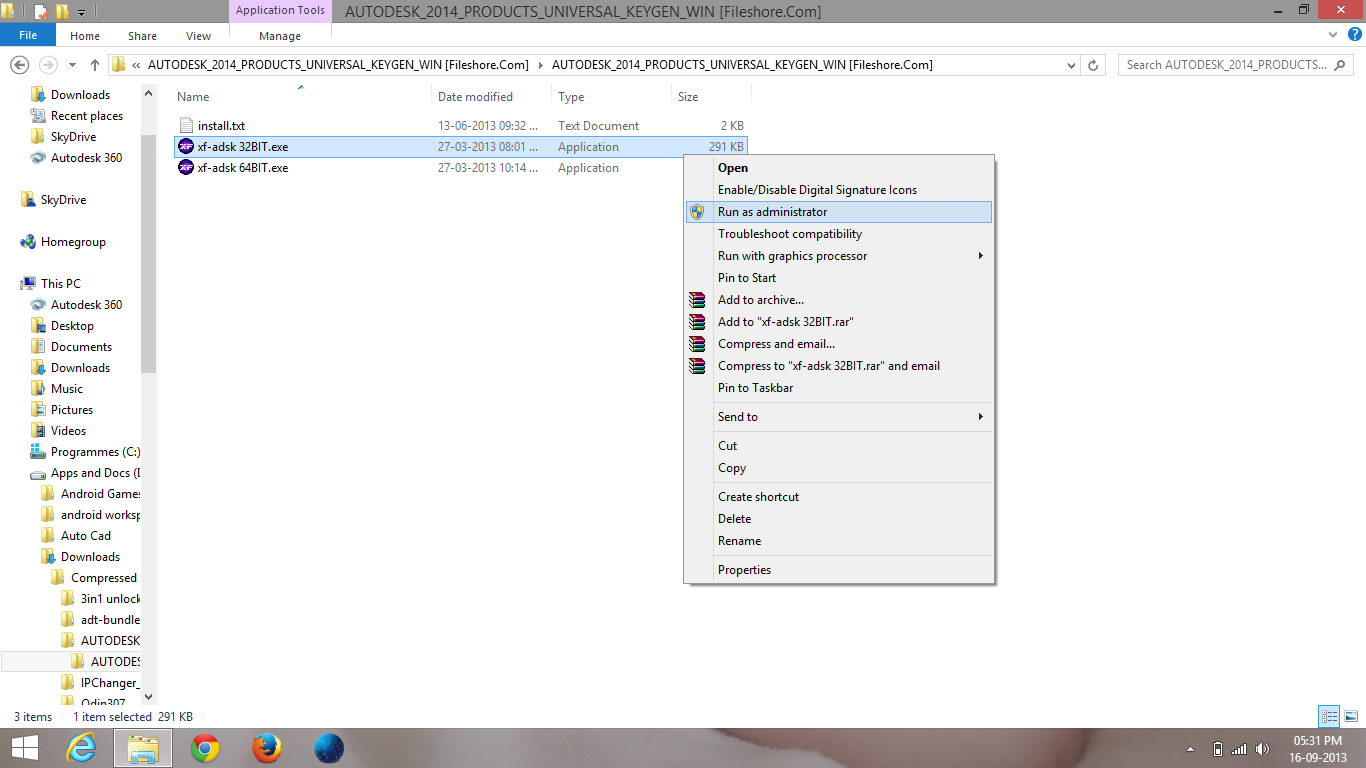The image size is (1366, 768).
Task: Open the Customize Quick Access Toolbar dropdown
Action: 81,12
